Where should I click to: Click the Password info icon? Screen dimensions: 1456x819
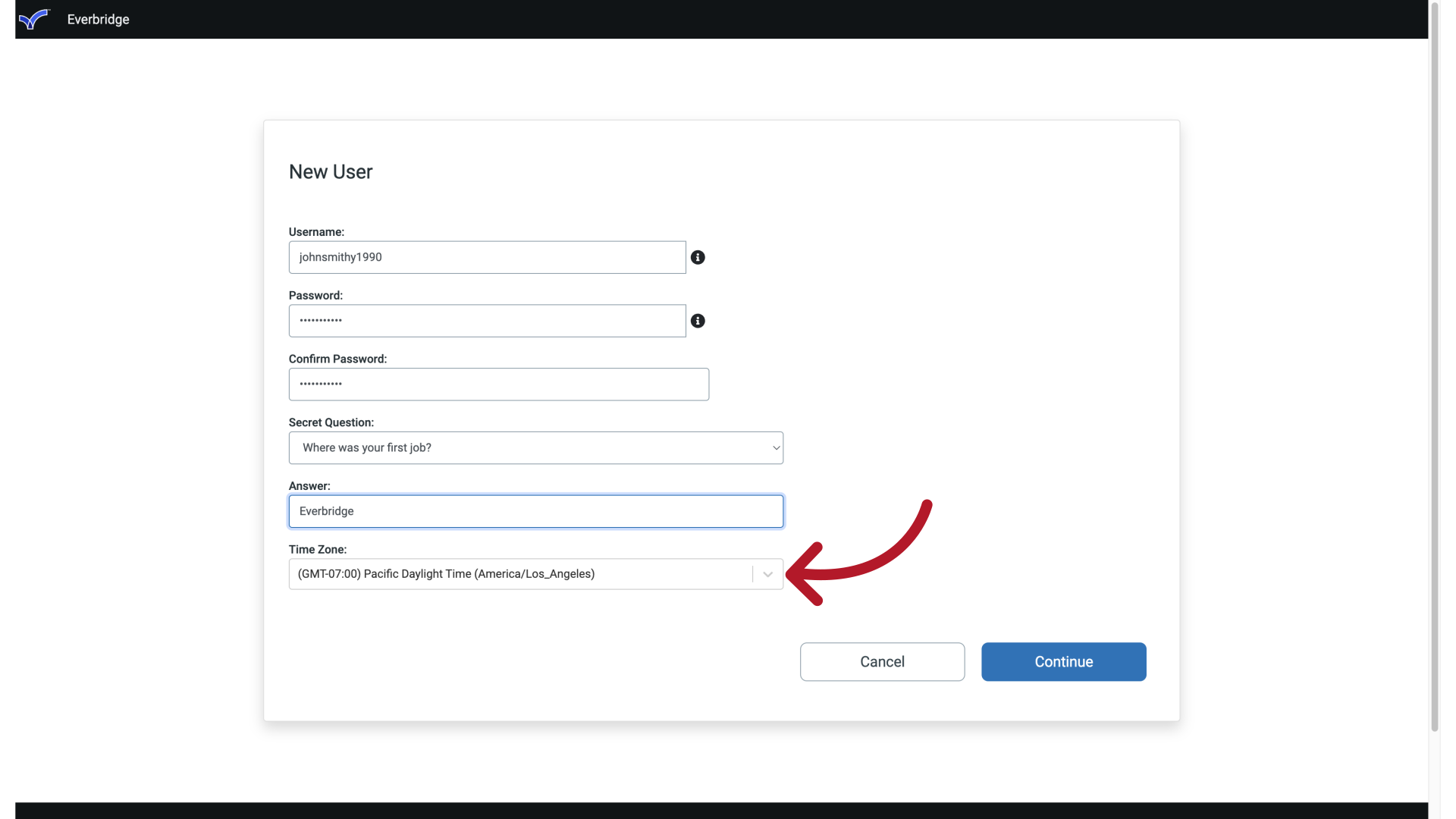point(698,321)
